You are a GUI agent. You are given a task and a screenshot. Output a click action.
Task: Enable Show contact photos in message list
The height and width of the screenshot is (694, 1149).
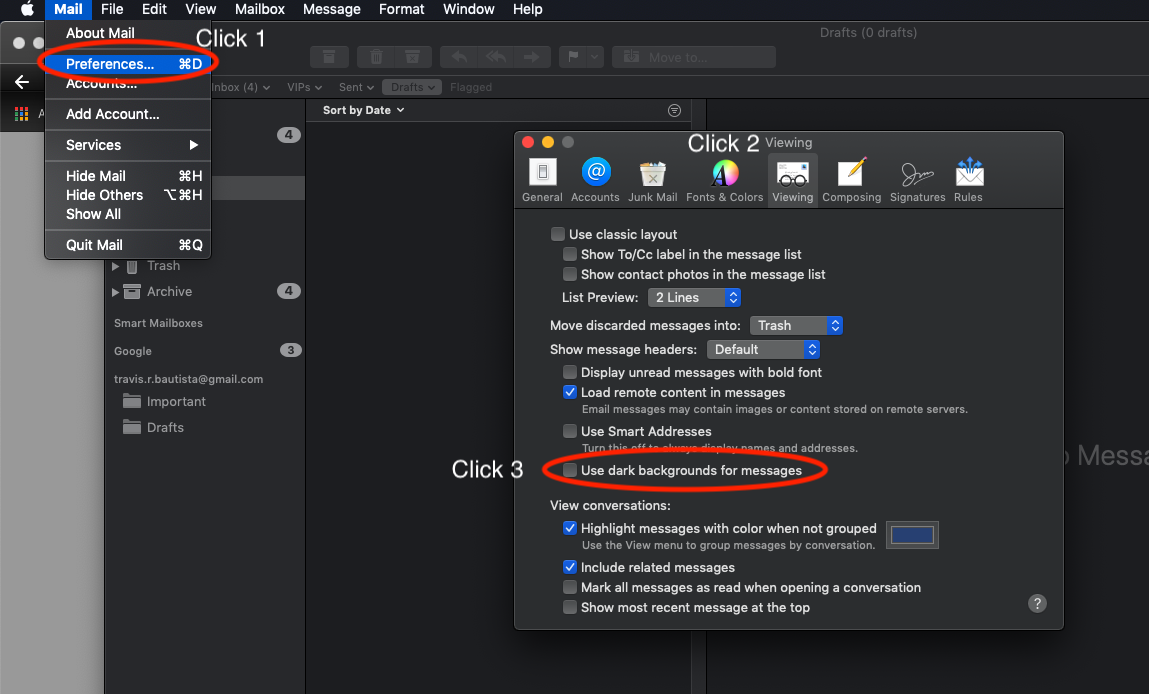click(569, 274)
